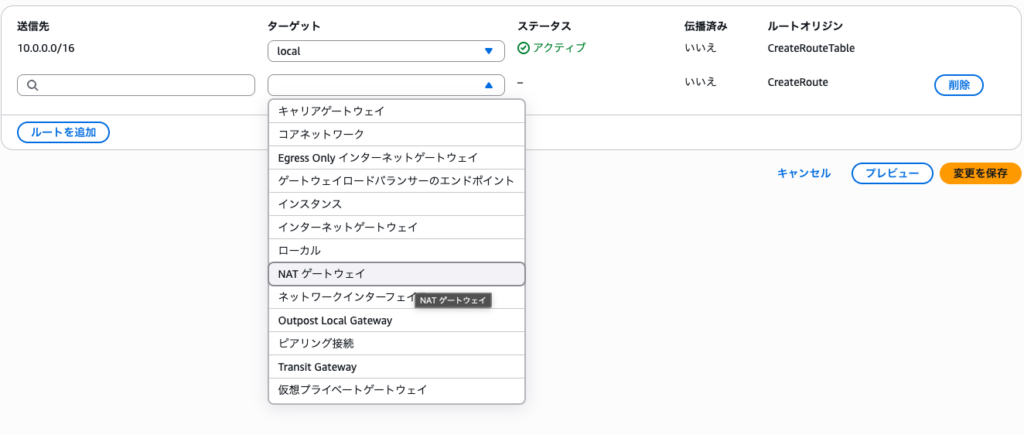1024x435 pixels.
Task: Click the destination search input field
Action: (x=145, y=86)
